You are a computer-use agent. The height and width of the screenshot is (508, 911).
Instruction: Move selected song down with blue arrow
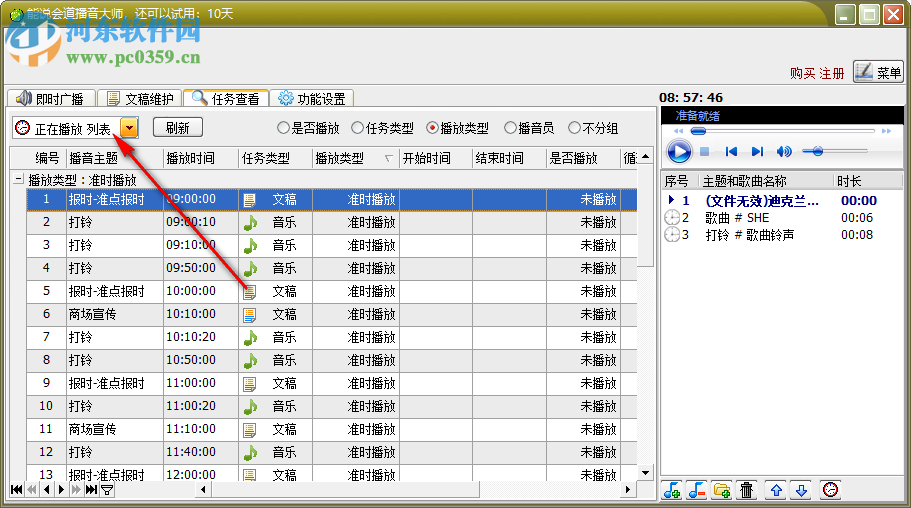pyautogui.click(x=802, y=490)
